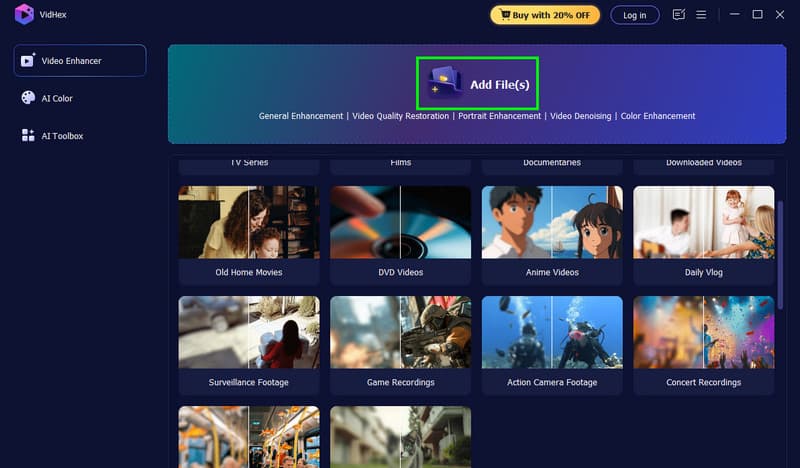Click the VidHex logo icon

click(24, 14)
